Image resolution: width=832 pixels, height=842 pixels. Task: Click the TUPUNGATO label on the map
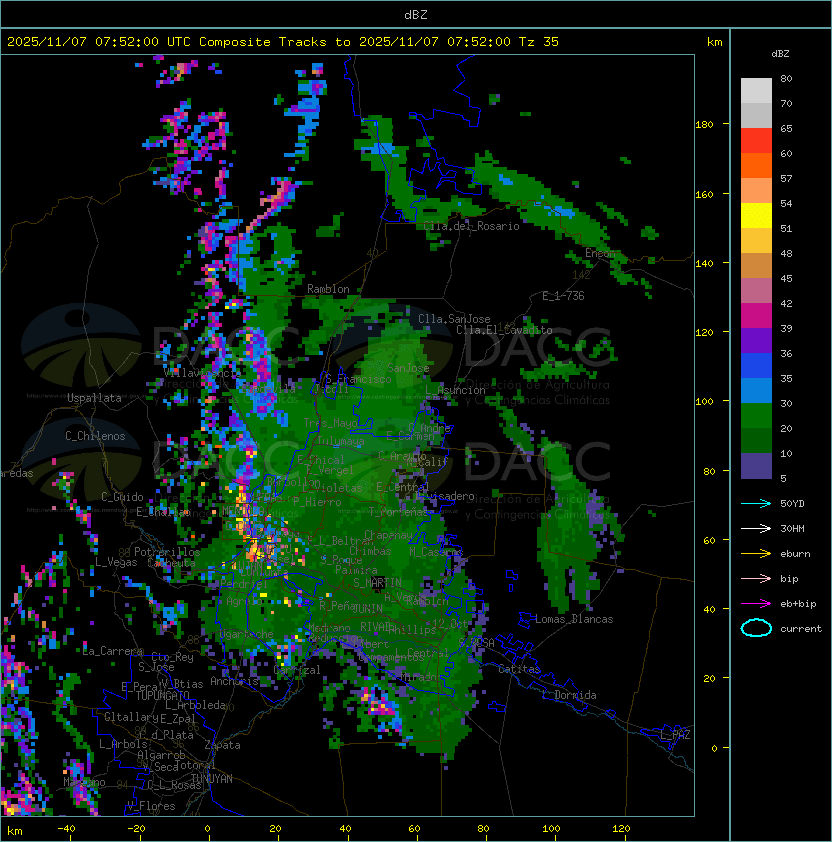click(162, 695)
